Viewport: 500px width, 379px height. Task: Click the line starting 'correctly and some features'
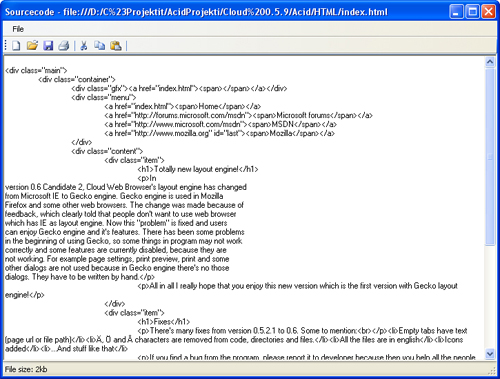[116, 250]
